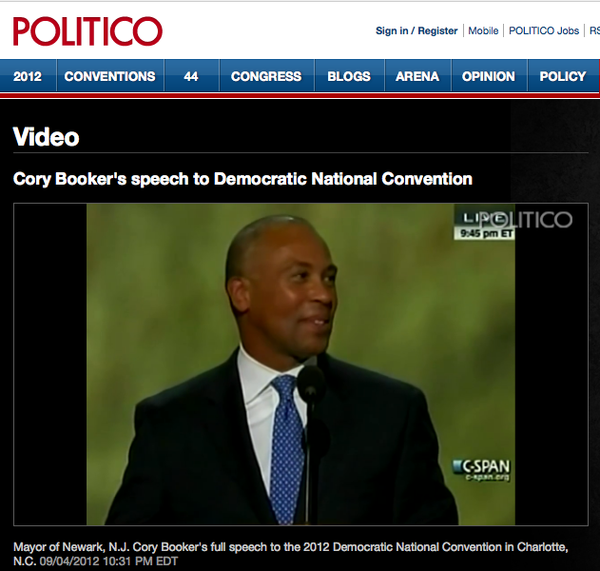Play the video in the player
Viewport: 600px width, 571px height.
click(301, 364)
